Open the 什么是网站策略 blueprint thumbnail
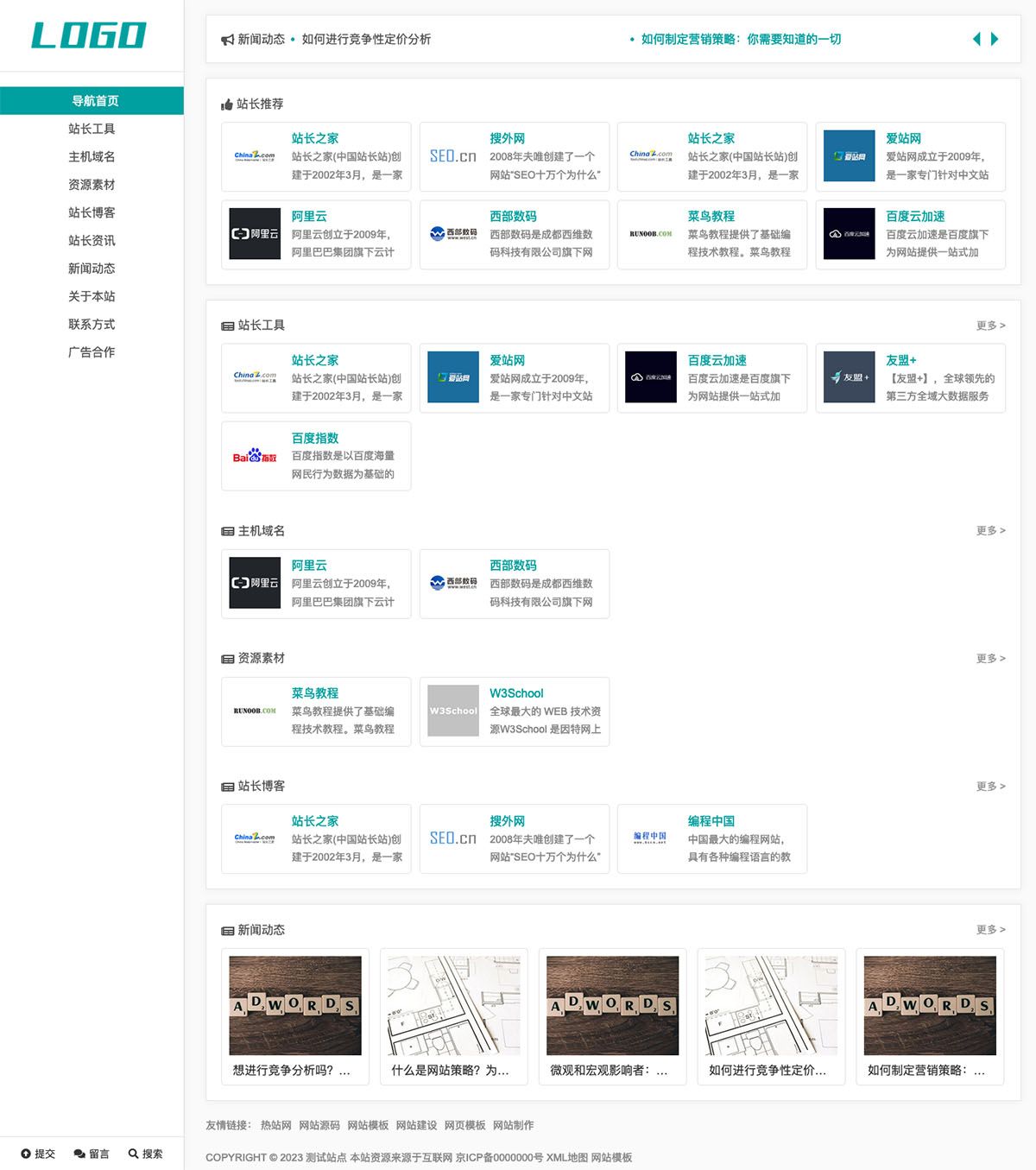This screenshot has height=1170, width=1036. coord(454,1005)
